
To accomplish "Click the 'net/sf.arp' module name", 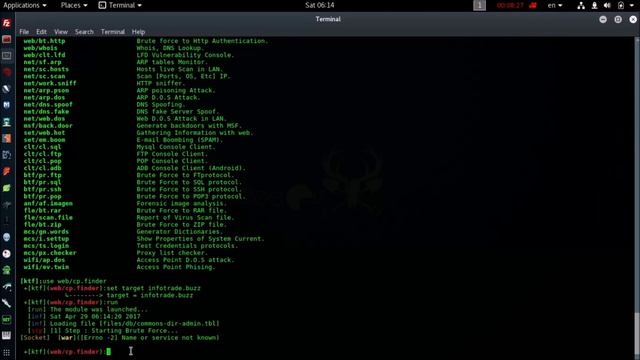I will pos(42,62).
